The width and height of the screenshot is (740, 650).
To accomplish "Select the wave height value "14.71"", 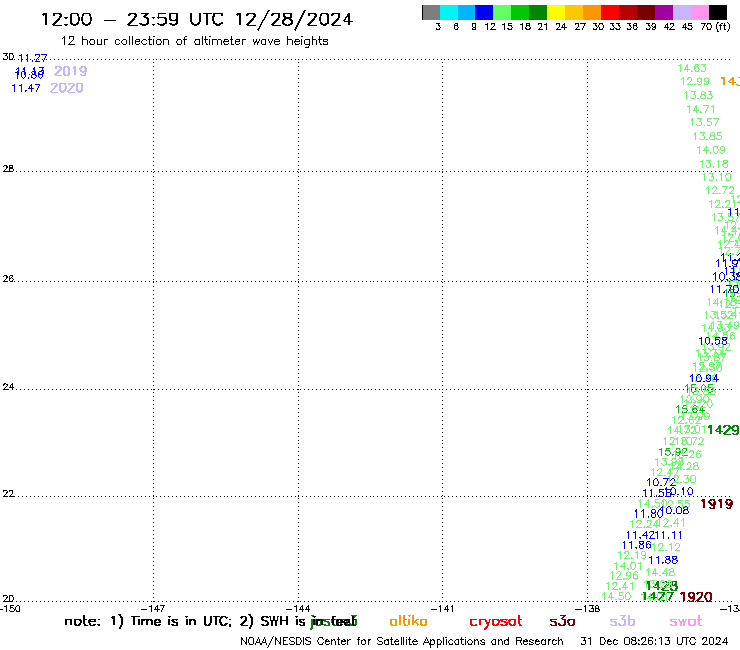I will 701,110.
